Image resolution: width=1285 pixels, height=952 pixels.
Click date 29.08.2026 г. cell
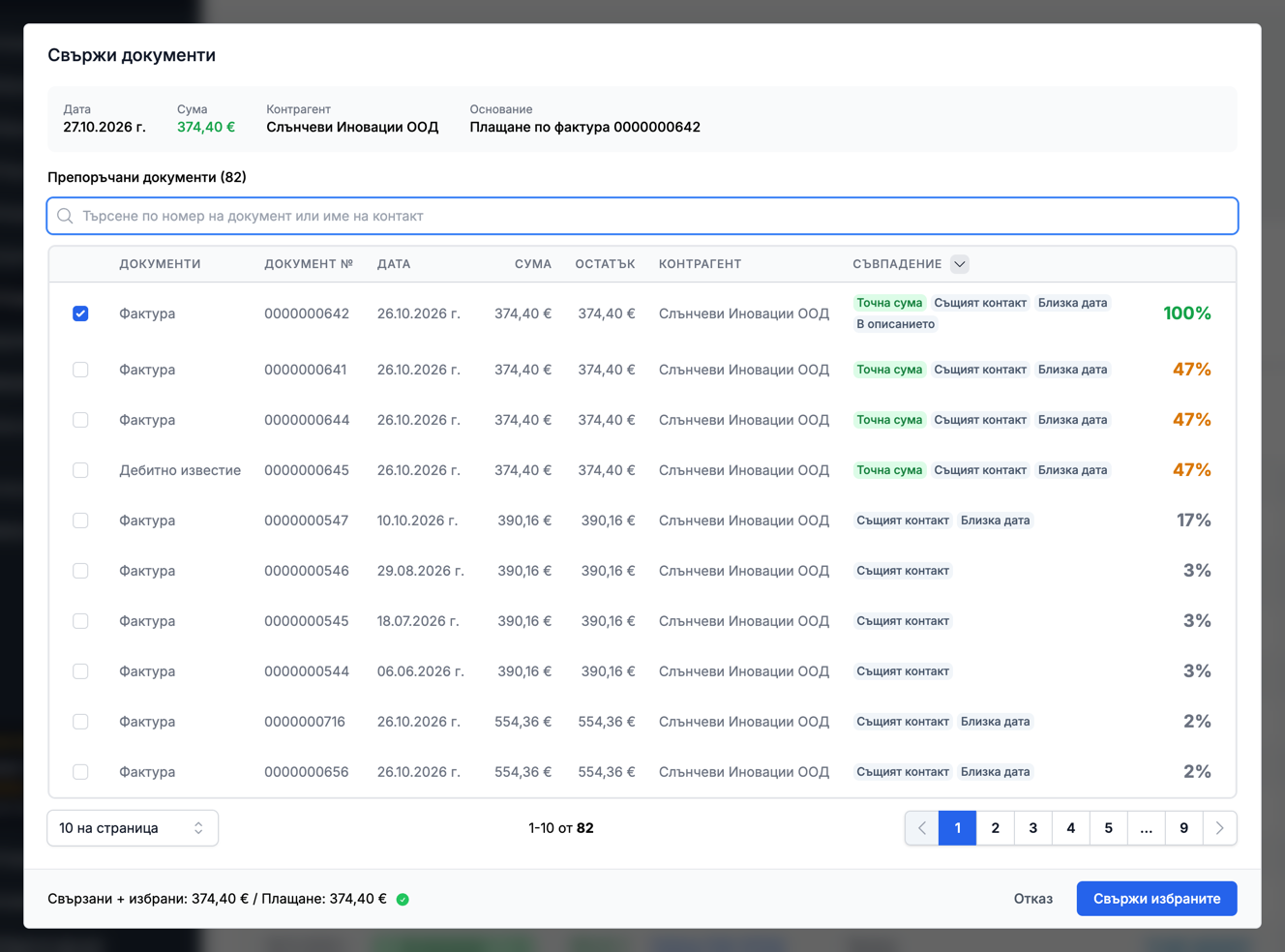pos(420,571)
